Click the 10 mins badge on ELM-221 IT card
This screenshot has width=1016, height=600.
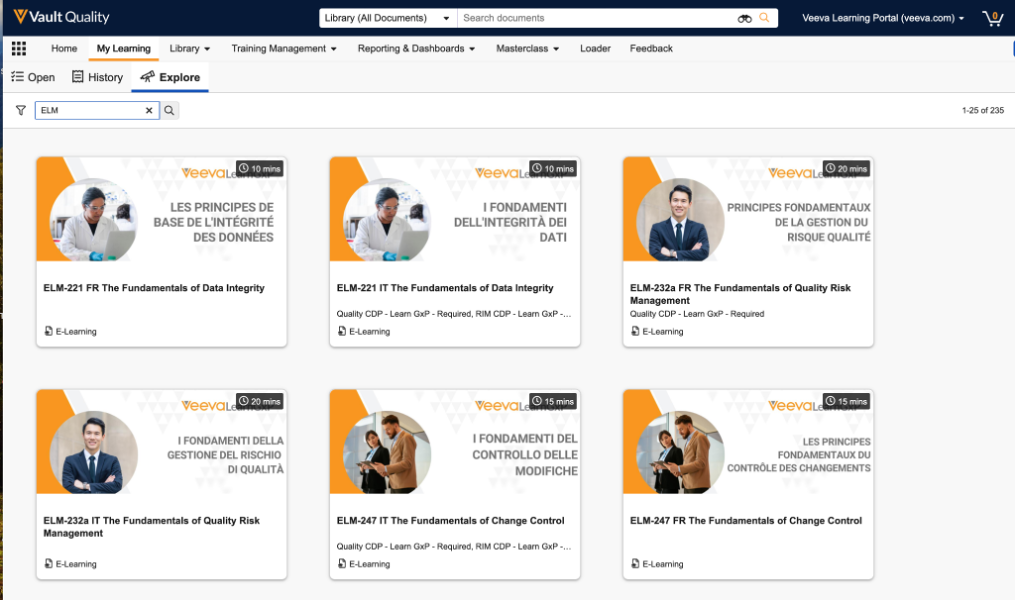click(553, 168)
